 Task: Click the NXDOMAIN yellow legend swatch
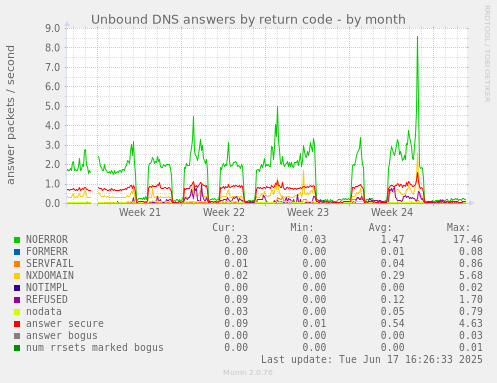coord(17,276)
